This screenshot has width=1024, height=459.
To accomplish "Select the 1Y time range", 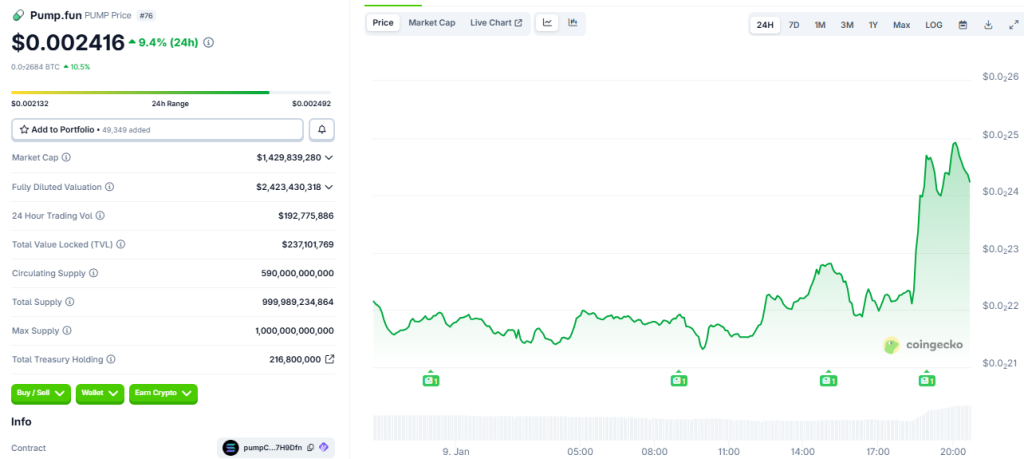I will coord(873,25).
